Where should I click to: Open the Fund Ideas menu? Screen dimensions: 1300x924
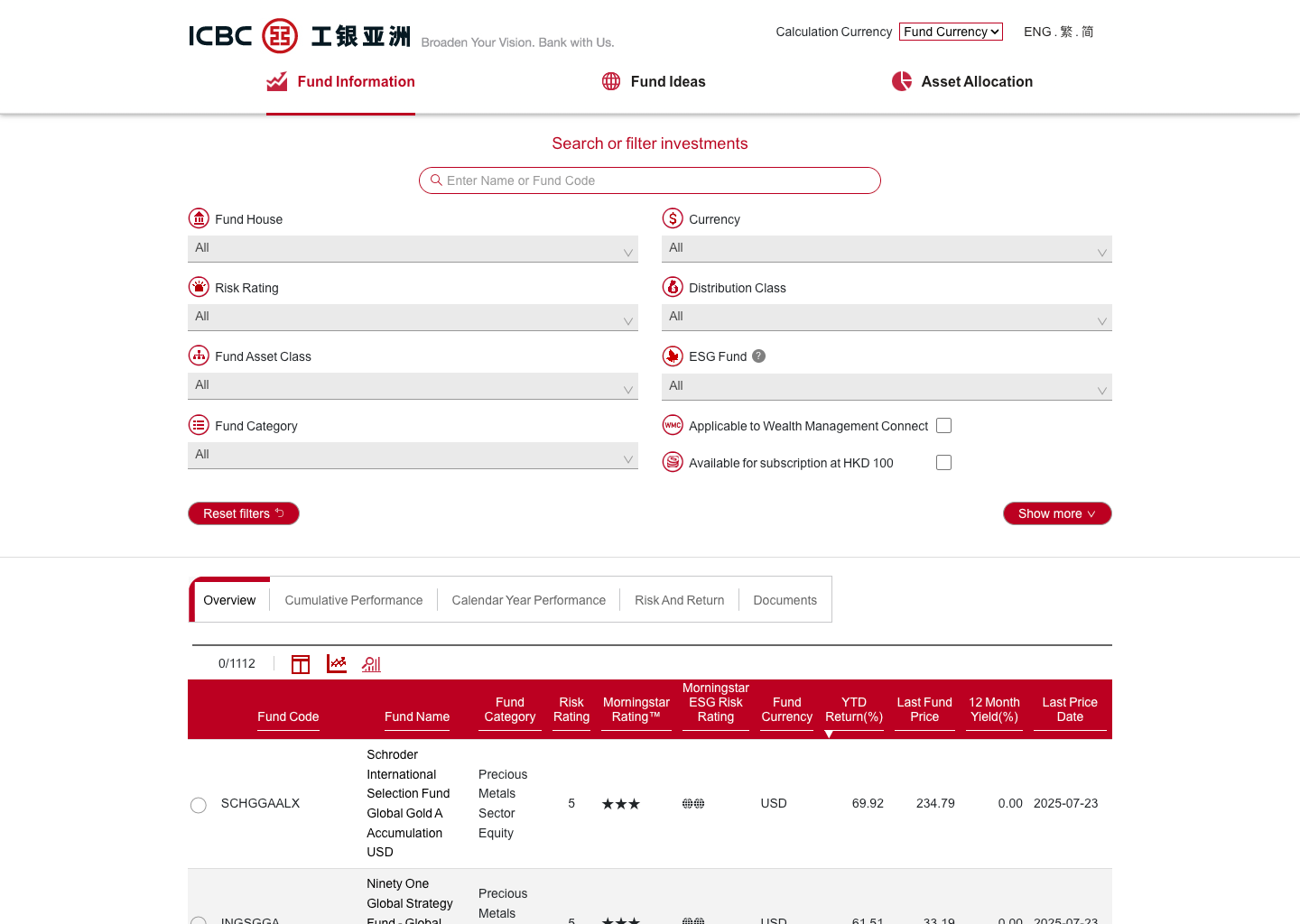coord(654,82)
